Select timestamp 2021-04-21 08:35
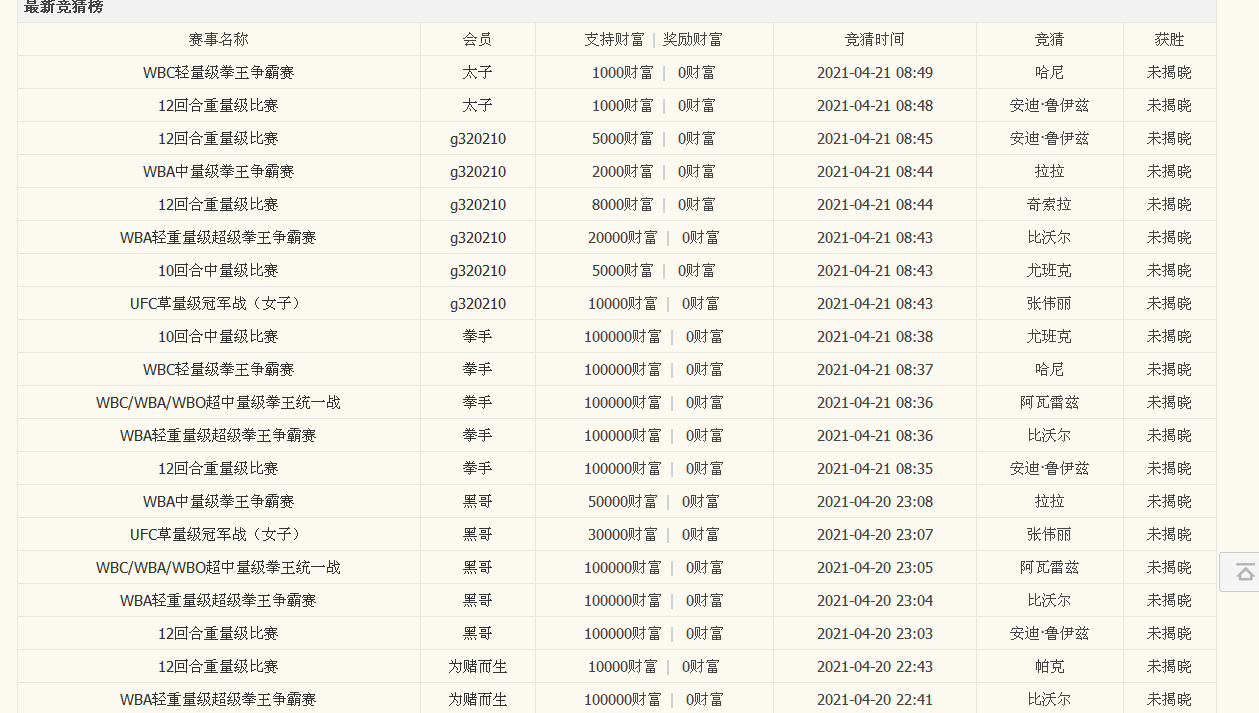Image resolution: width=1259 pixels, height=713 pixels. click(874, 468)
